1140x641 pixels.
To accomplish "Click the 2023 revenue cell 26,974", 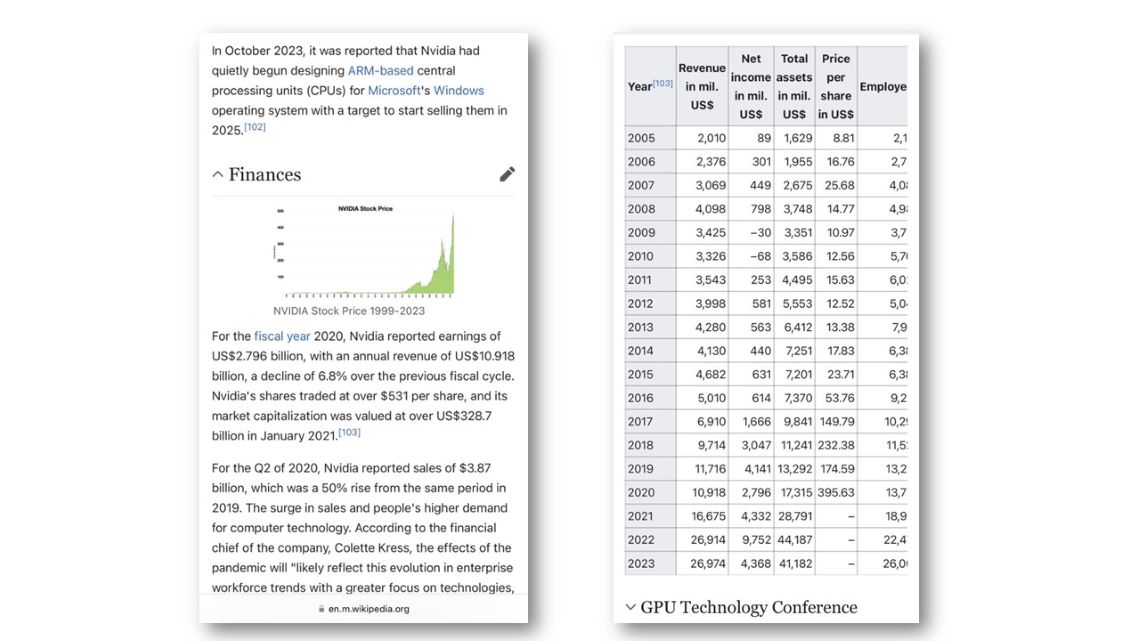I will point(702,563).
